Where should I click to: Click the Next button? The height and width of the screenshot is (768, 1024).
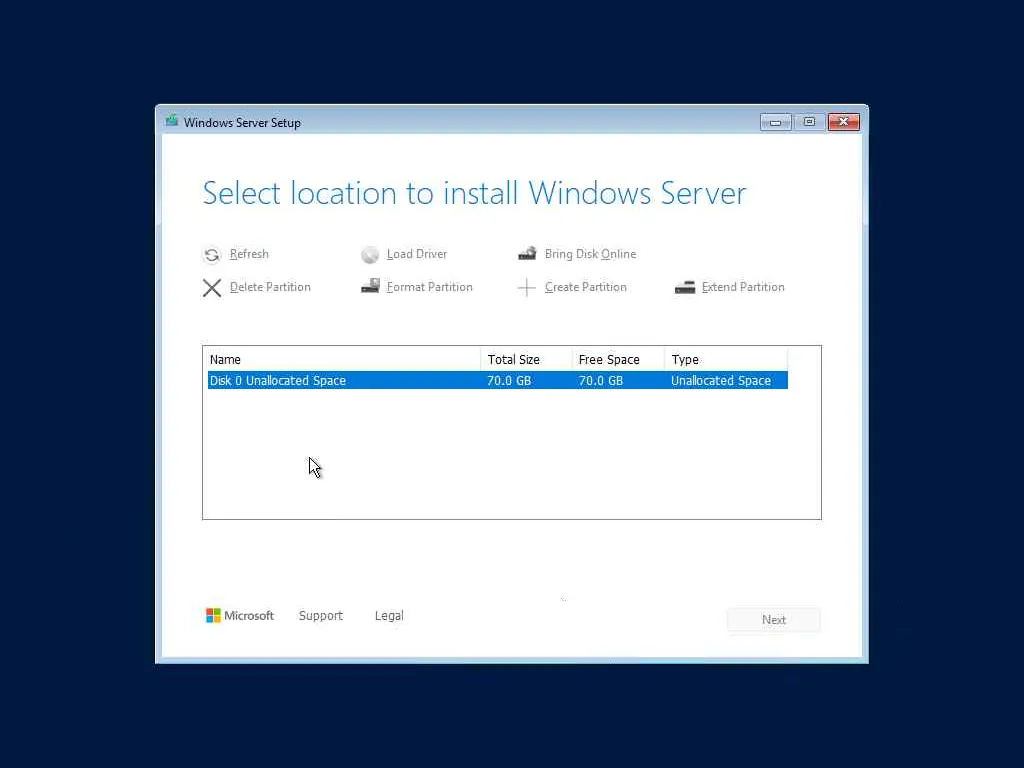click(774, 620)
